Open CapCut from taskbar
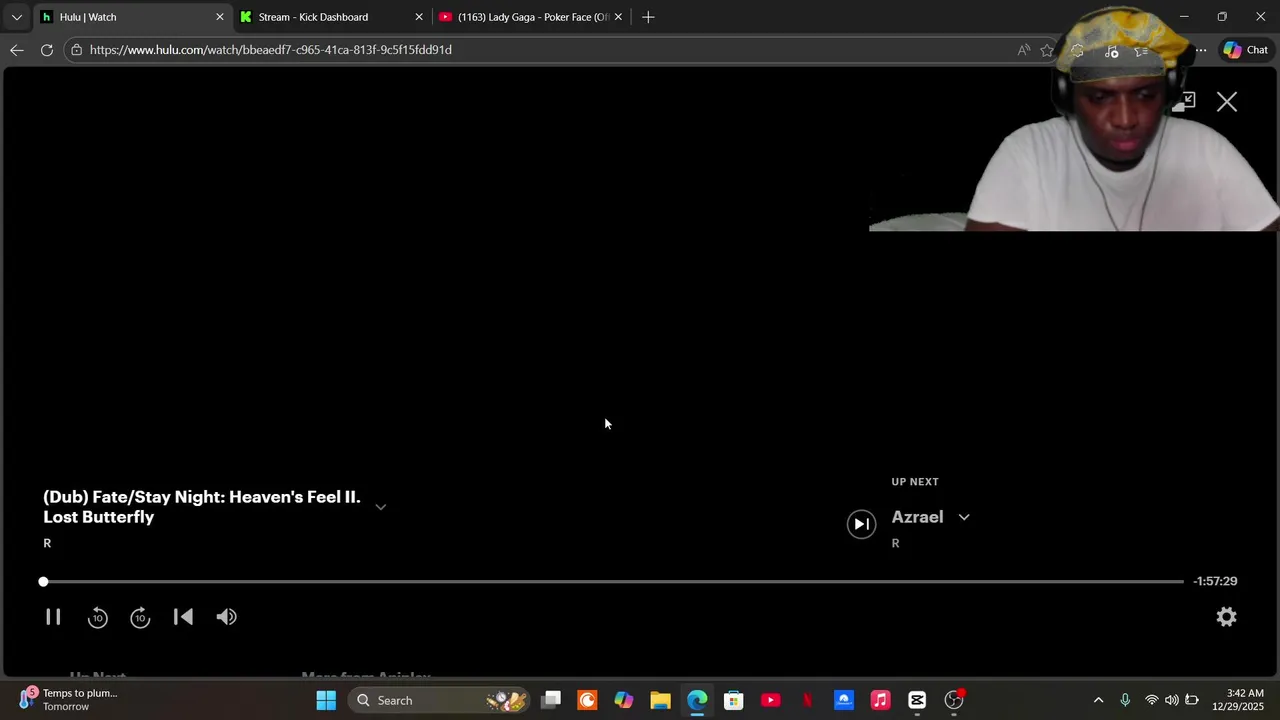The height and width of the screenshot is (720, 1280). (x=917, y=700)
